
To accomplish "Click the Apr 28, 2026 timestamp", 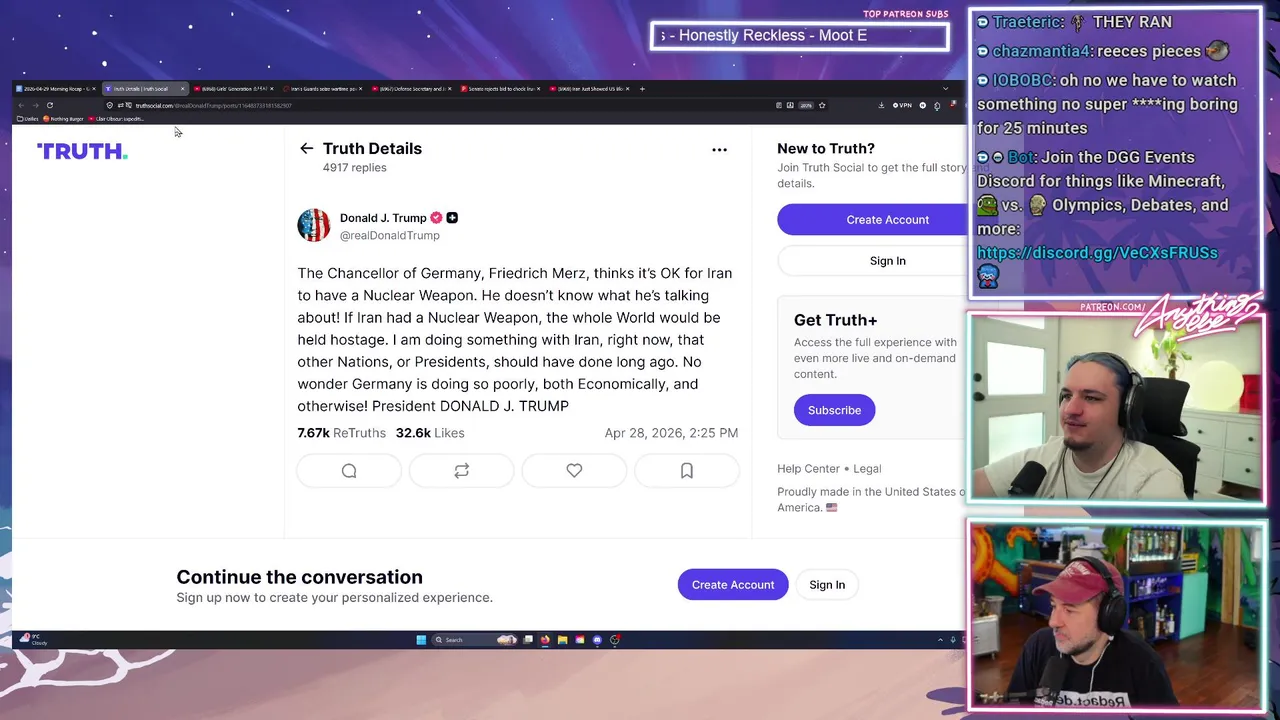I will point(671,433).
